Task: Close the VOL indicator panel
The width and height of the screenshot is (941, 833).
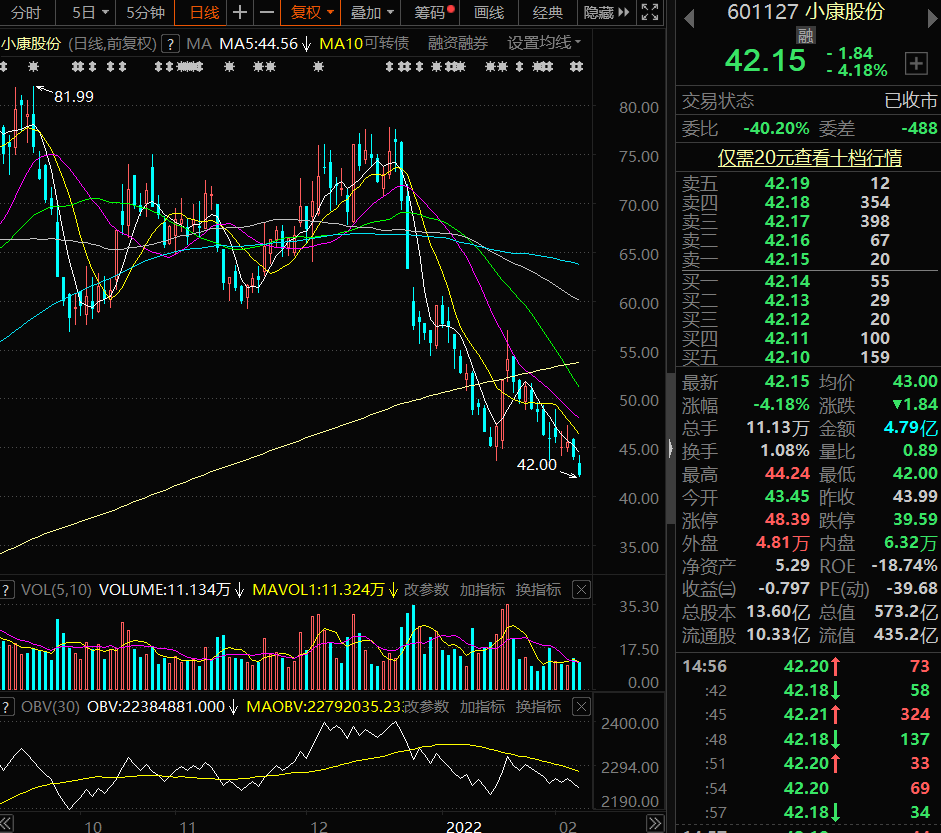Action: coord(581,590)
